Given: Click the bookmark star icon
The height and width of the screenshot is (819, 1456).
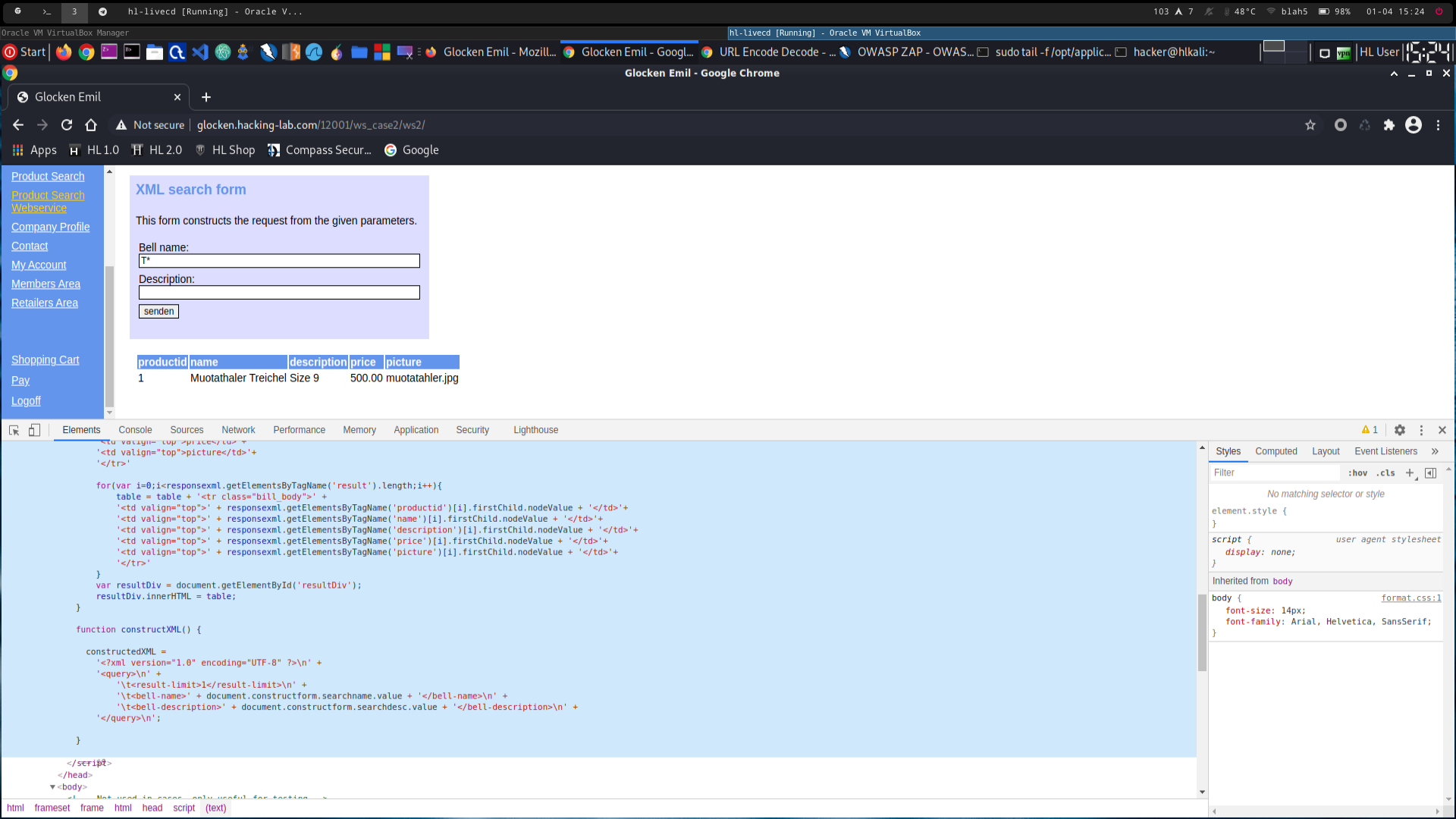Looking at the screenshot, I should click(1310, 125).
